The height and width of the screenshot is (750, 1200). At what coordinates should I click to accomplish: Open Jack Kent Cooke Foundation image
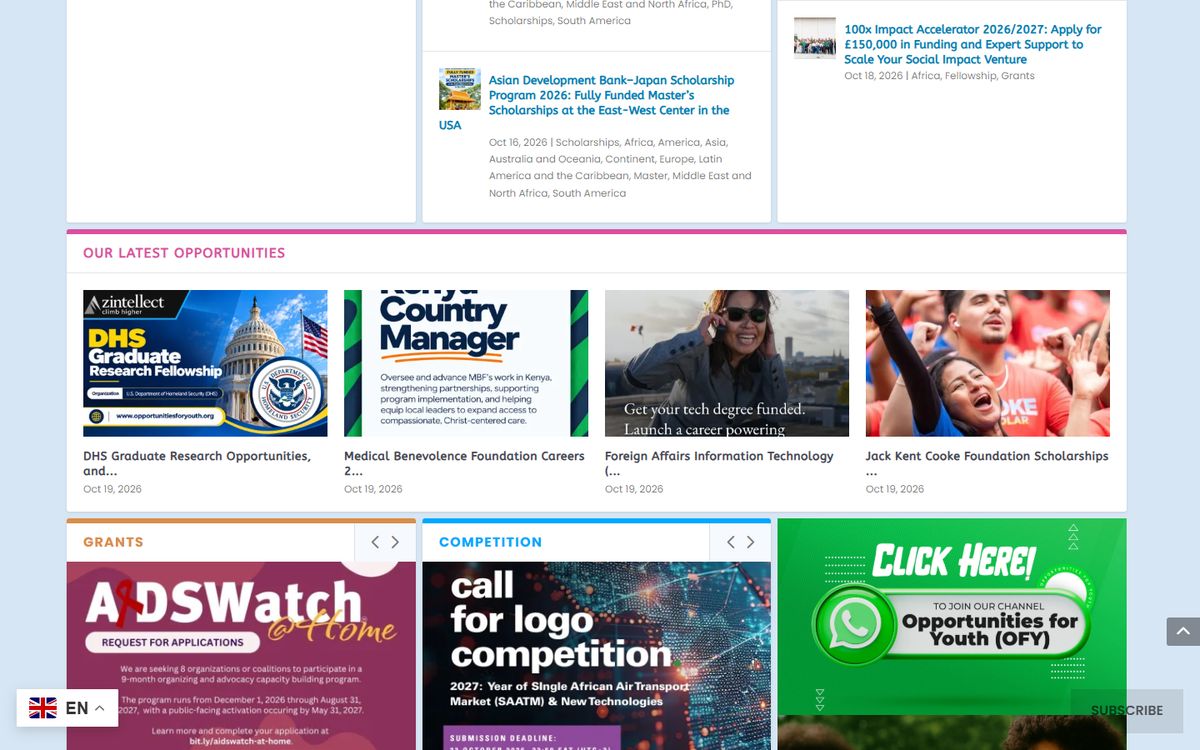tap(988, 363)
